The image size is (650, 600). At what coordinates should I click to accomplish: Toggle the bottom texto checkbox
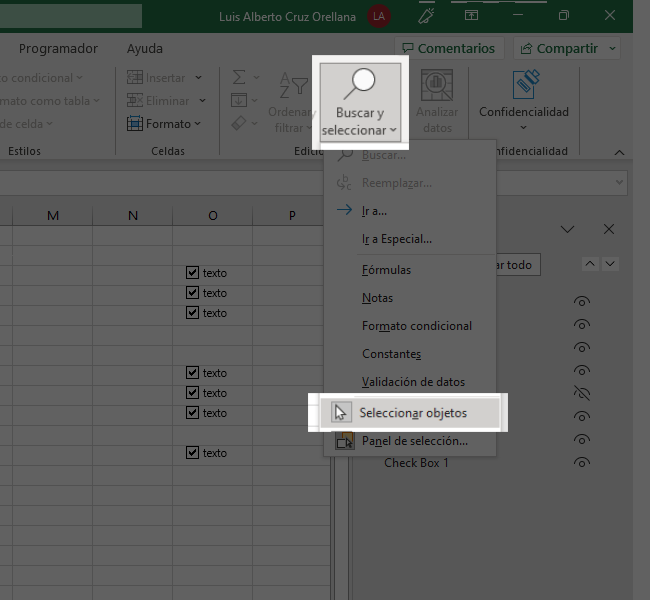[192, 452]
